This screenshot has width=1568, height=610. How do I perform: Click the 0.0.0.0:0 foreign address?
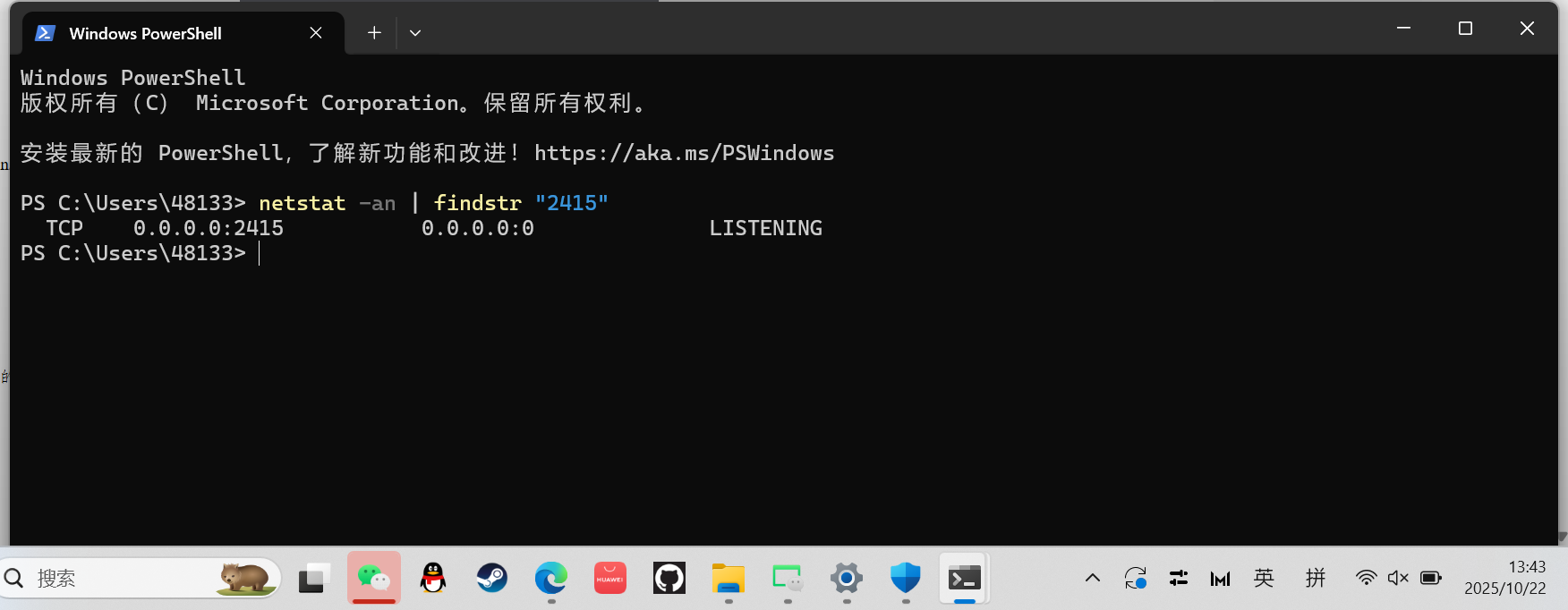click(478, 228)
